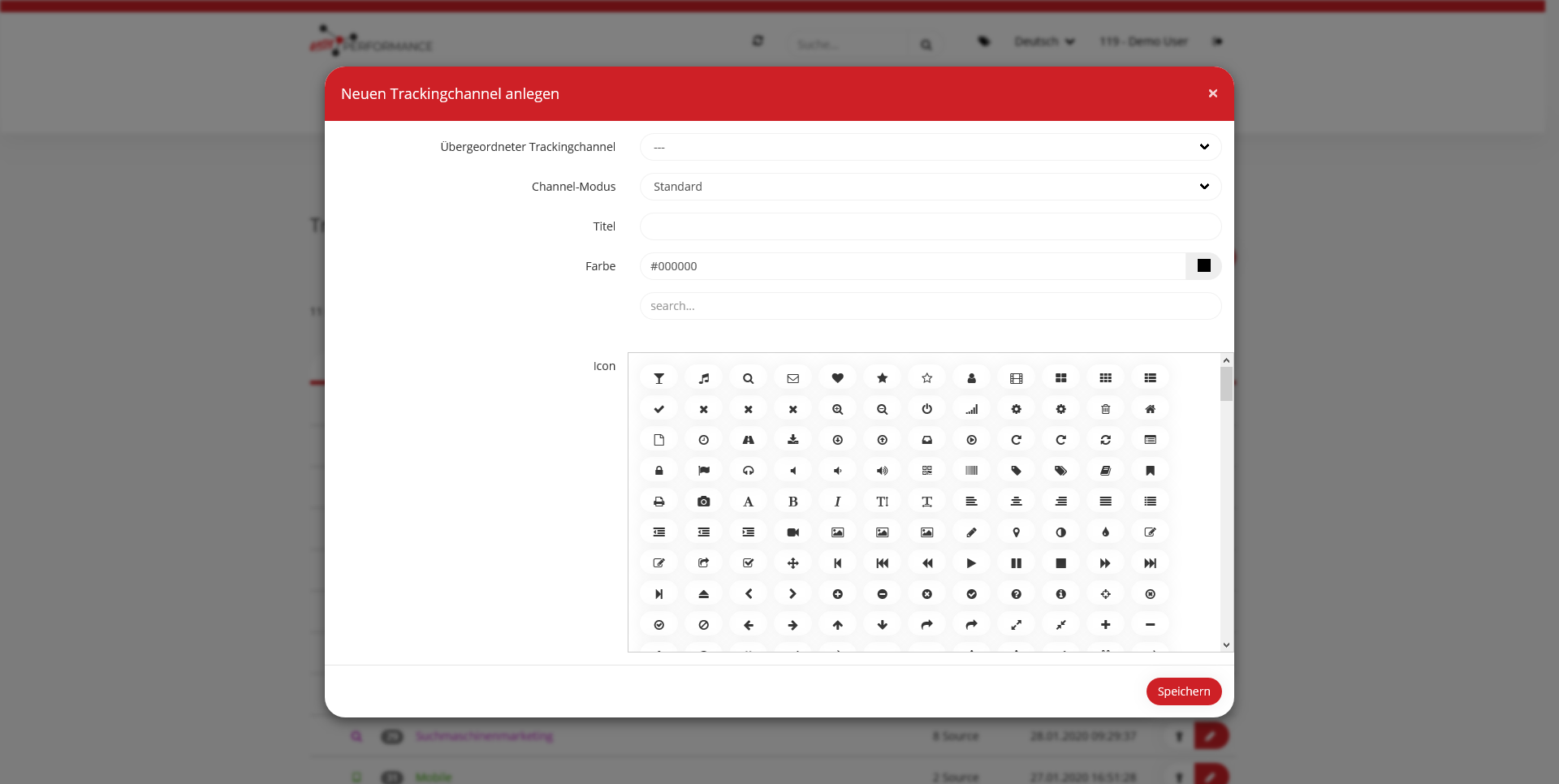Select the home icon
1559x784 pixels.
coord(1150,409)
